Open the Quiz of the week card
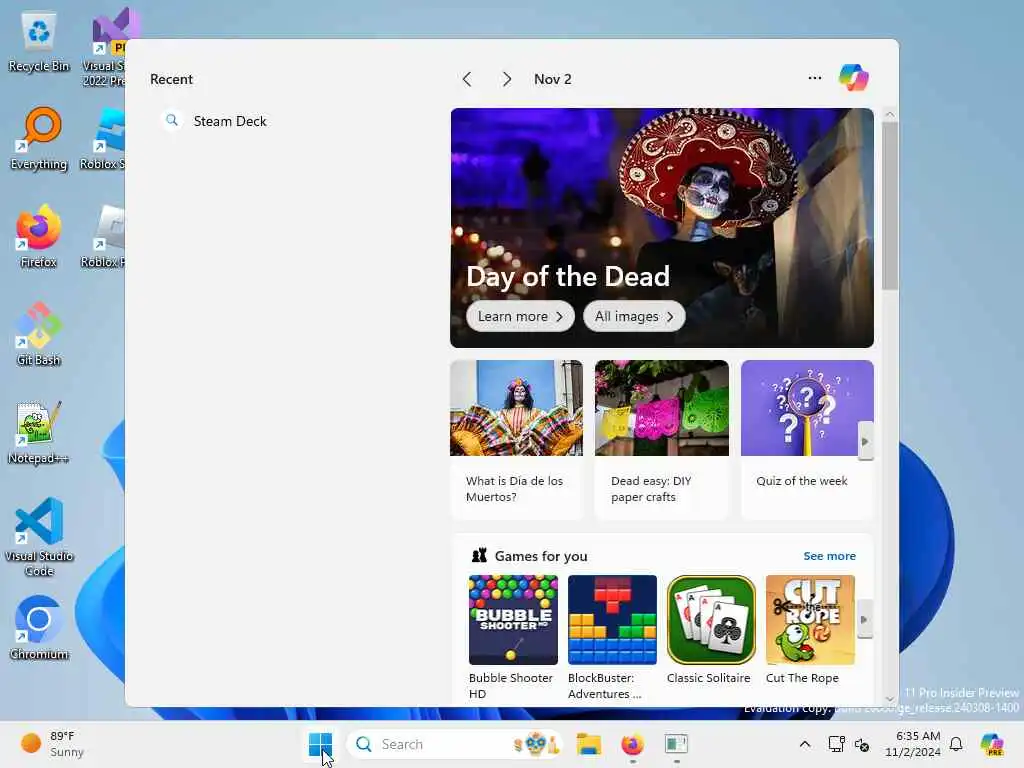This screenshot has width=1024, height=768. [807, 439]
